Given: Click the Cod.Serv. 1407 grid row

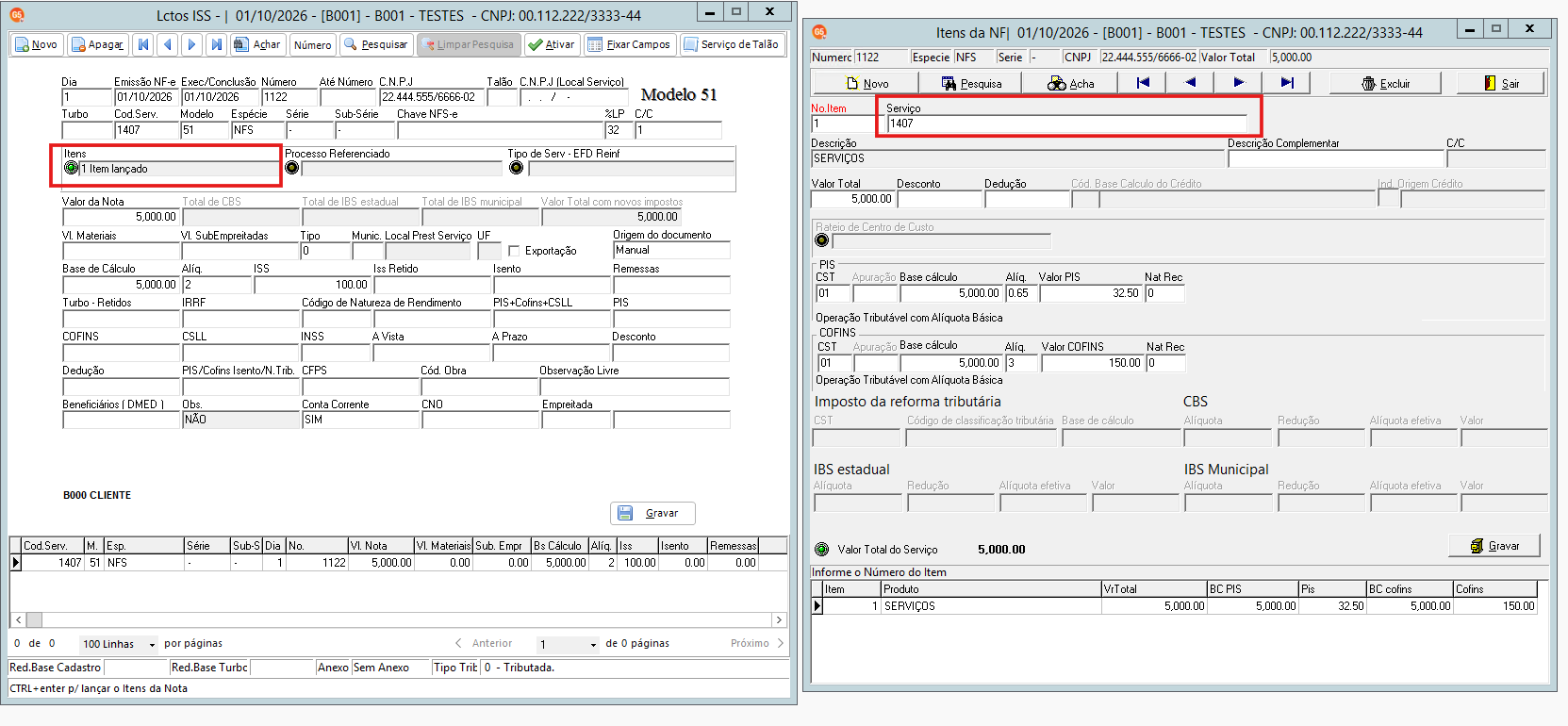Looking at the screenshot, I should pos(397,563).
